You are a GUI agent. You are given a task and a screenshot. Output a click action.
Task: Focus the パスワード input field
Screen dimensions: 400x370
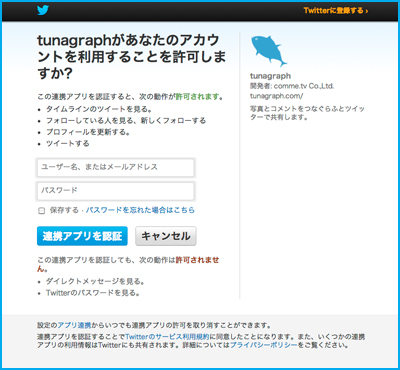(x=115, y=191)
